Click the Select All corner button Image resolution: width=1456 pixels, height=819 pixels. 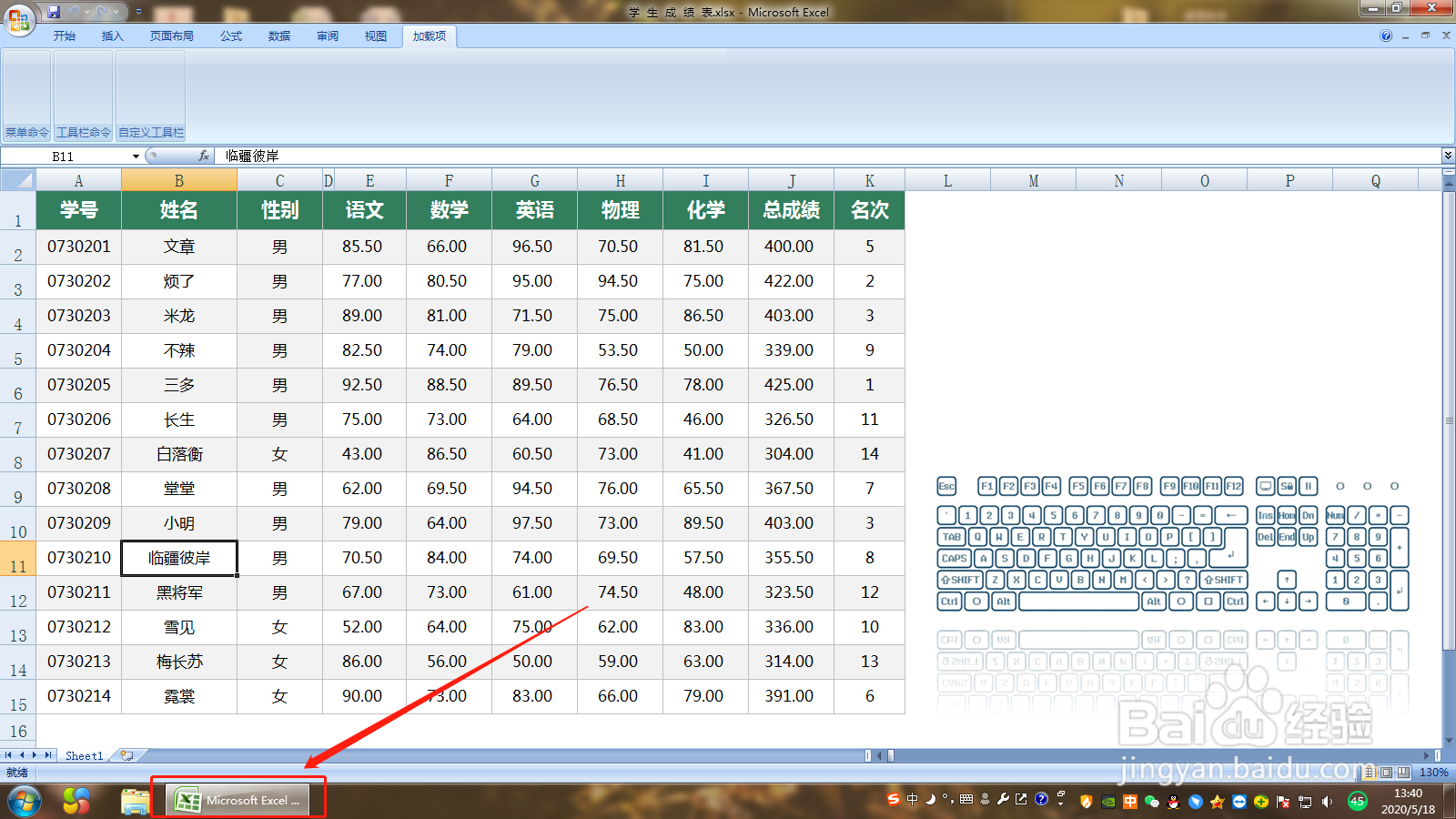tap(17, 179)
